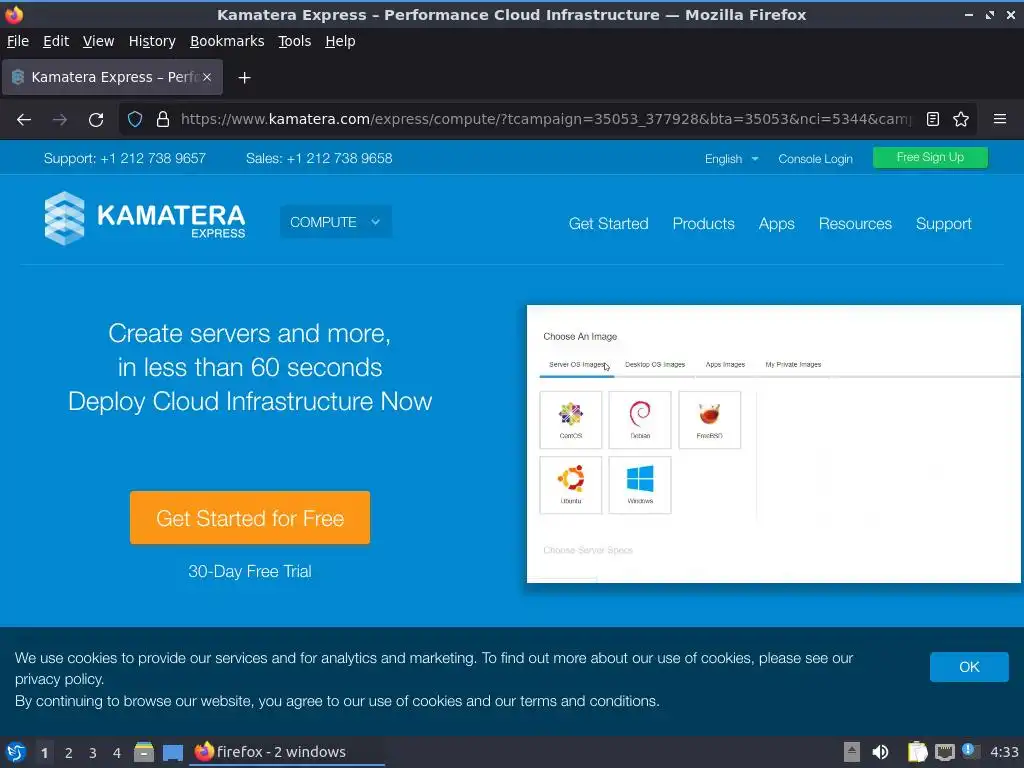This screenshot has height=768, width=1024.
Task: Open the View menu
Action: click(x=98, y=41)
